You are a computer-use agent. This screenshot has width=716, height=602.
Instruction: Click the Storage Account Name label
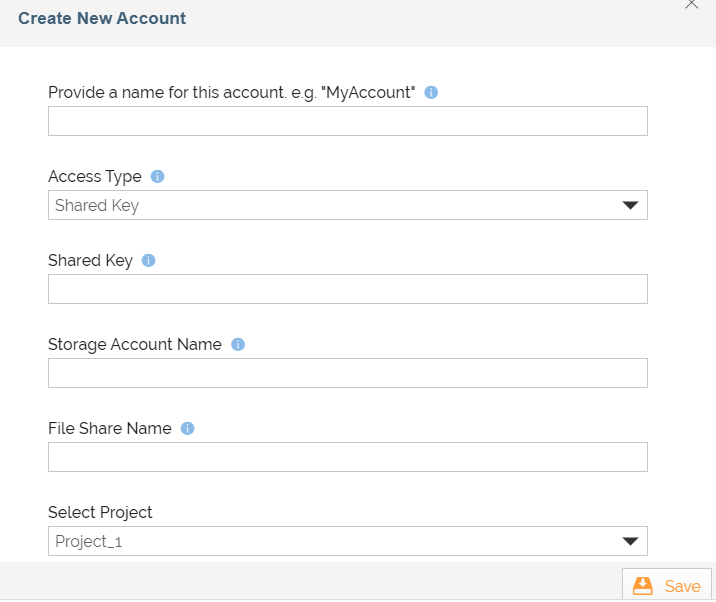point(135,344)
